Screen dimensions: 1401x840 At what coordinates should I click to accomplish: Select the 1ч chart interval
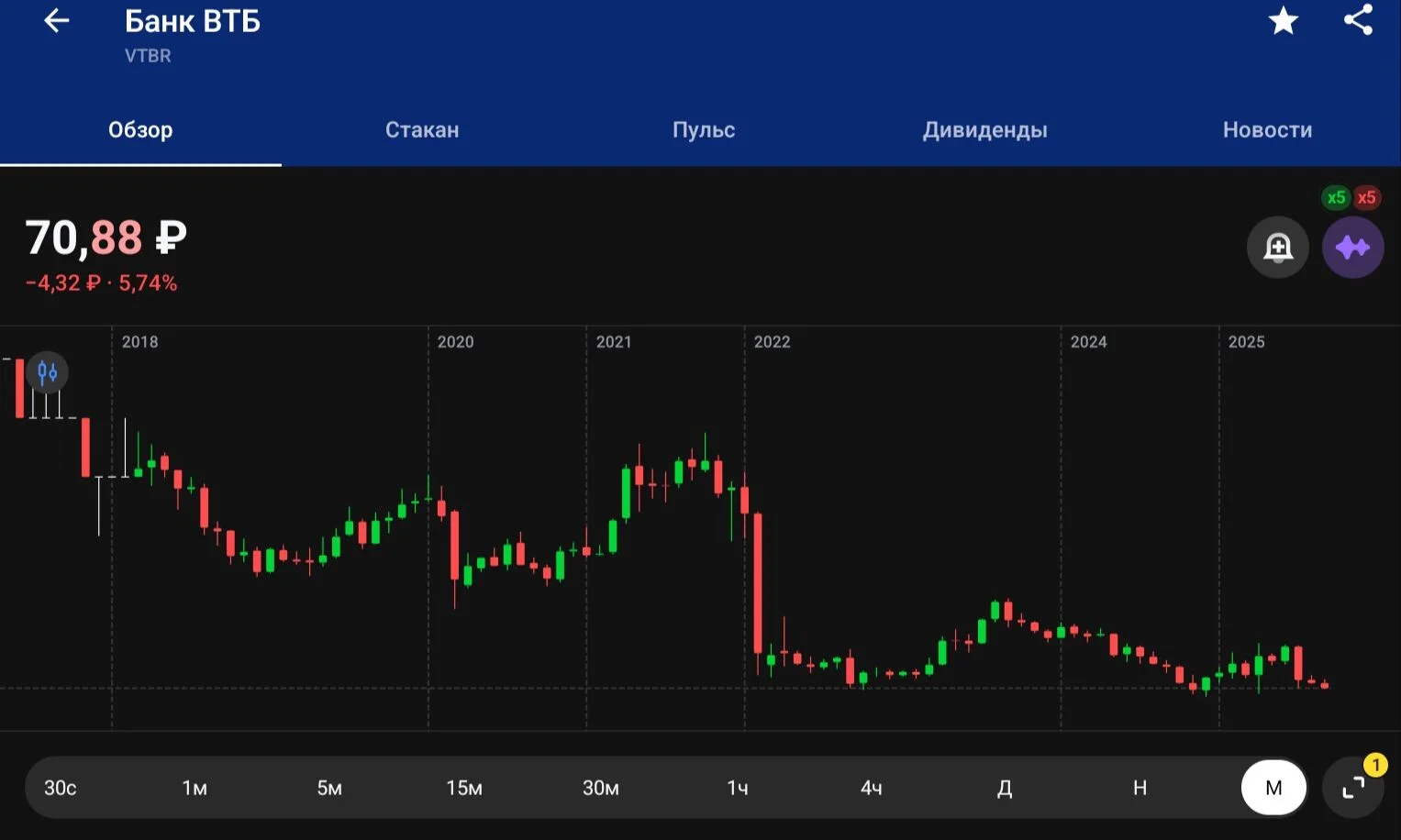pyautogui.click(x=737, y=788)
